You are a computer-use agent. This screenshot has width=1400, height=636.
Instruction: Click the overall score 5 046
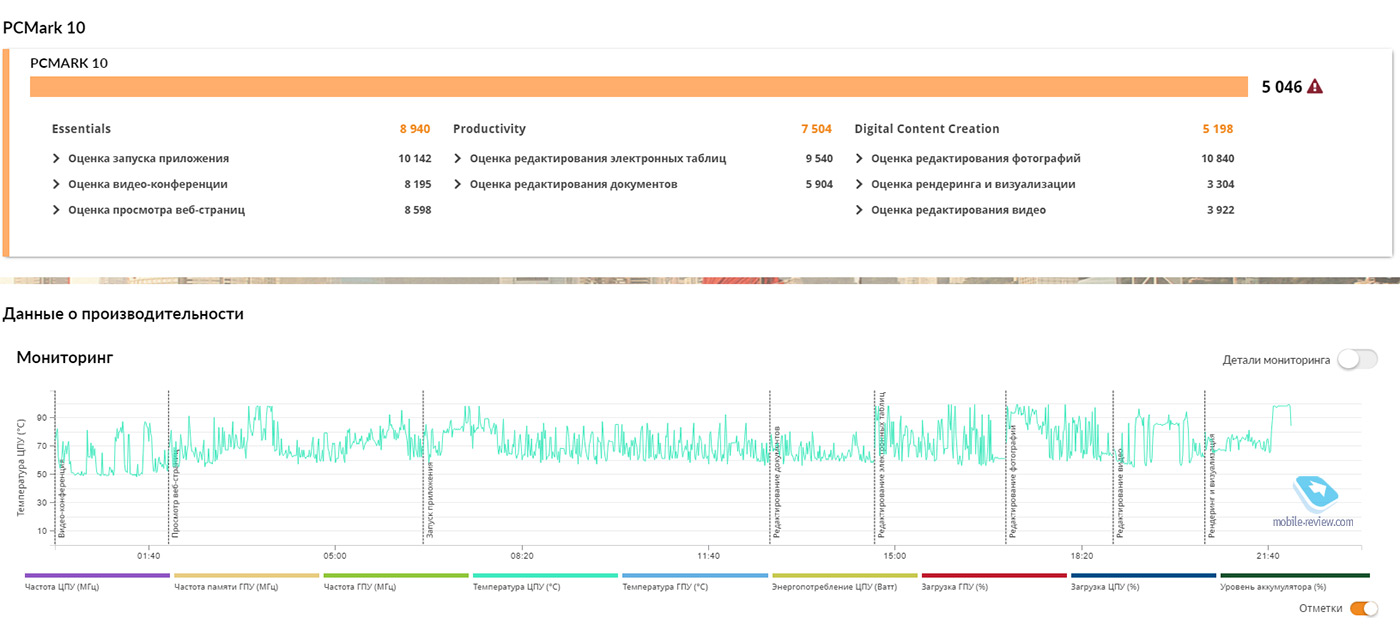1282,87
